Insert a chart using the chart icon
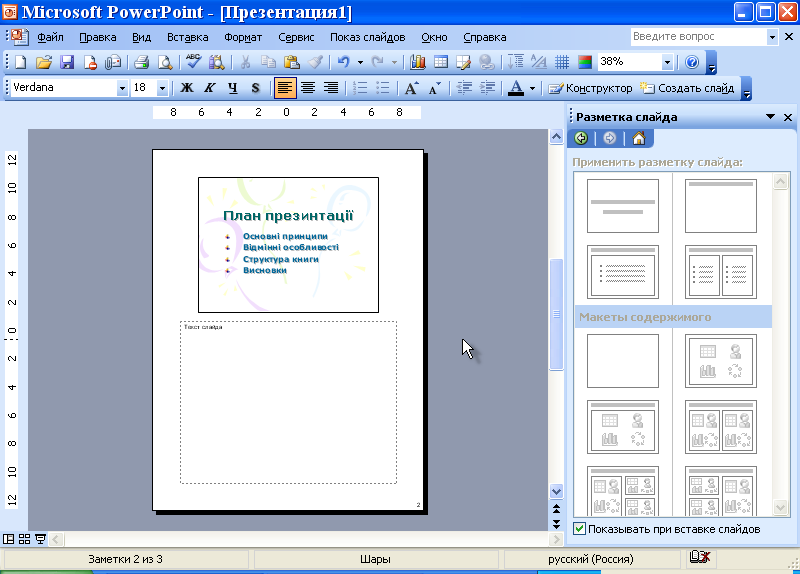The height and width of the screenshot is (574, 800). 418,62
